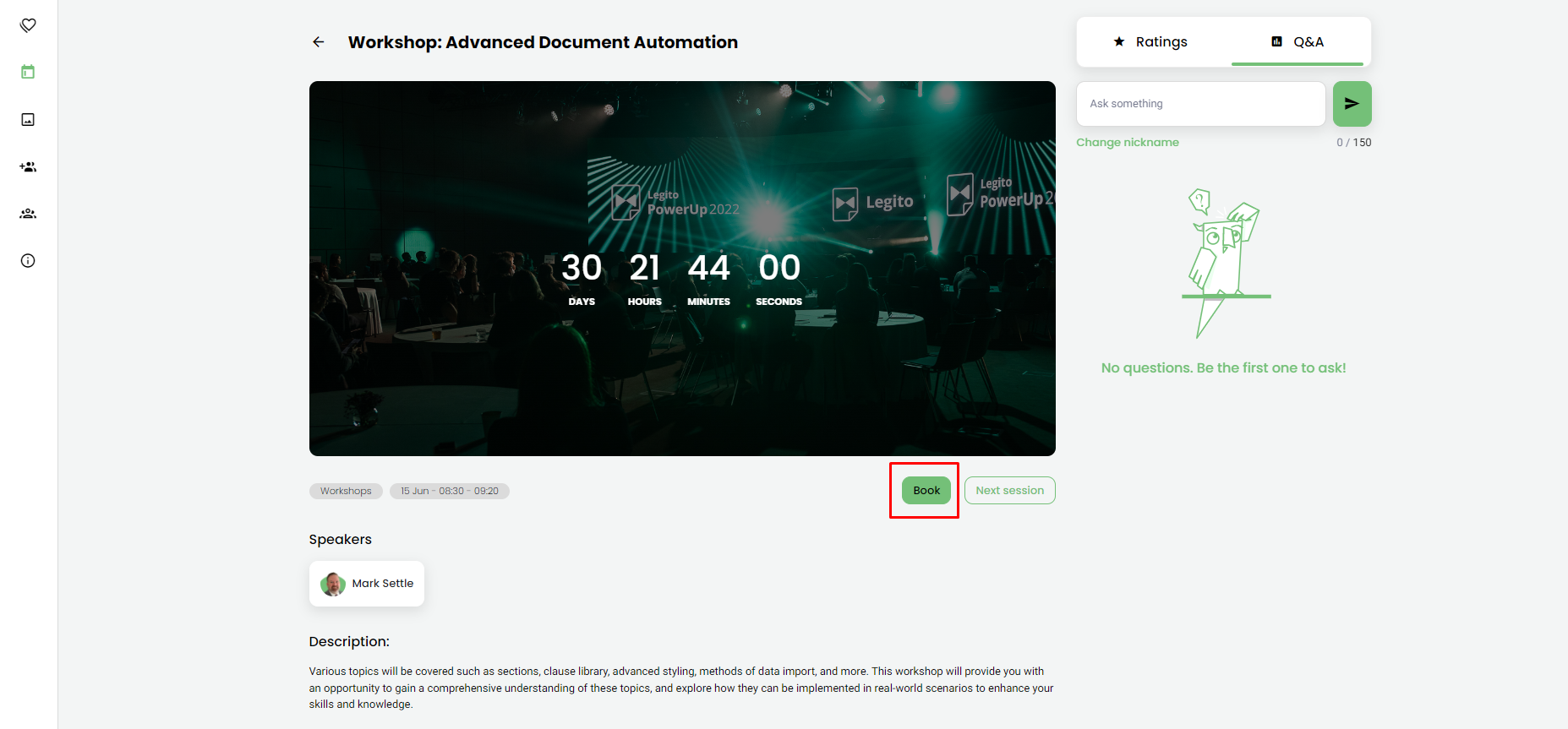Image resolution: width=1568 pixels, height=729 pixels.
Task: Click the 15 Jun 08:30 - 09:20 tag
Action: tap(450, 491)
